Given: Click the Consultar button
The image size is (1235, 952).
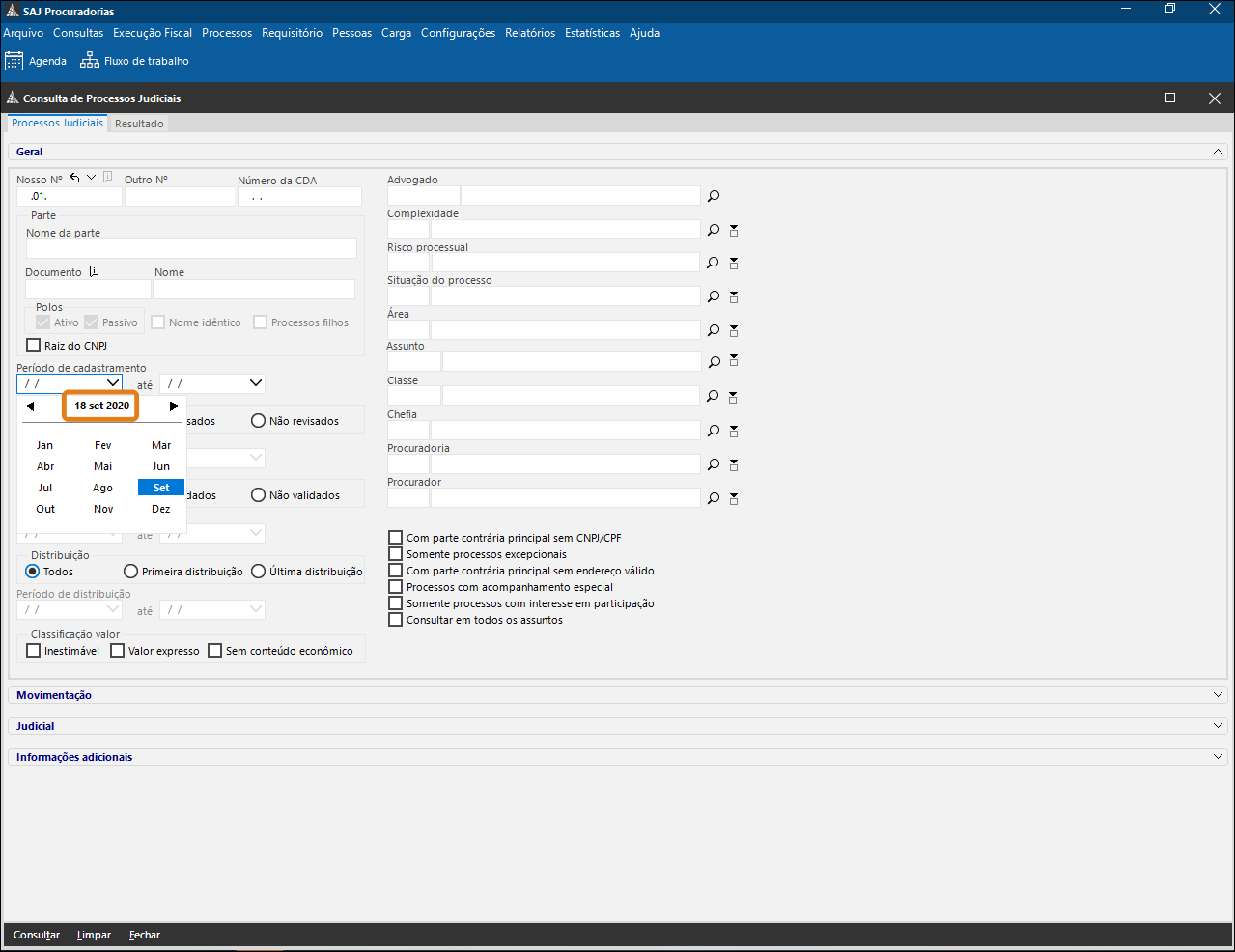Looking at the screenshot, I should point(37,935).
